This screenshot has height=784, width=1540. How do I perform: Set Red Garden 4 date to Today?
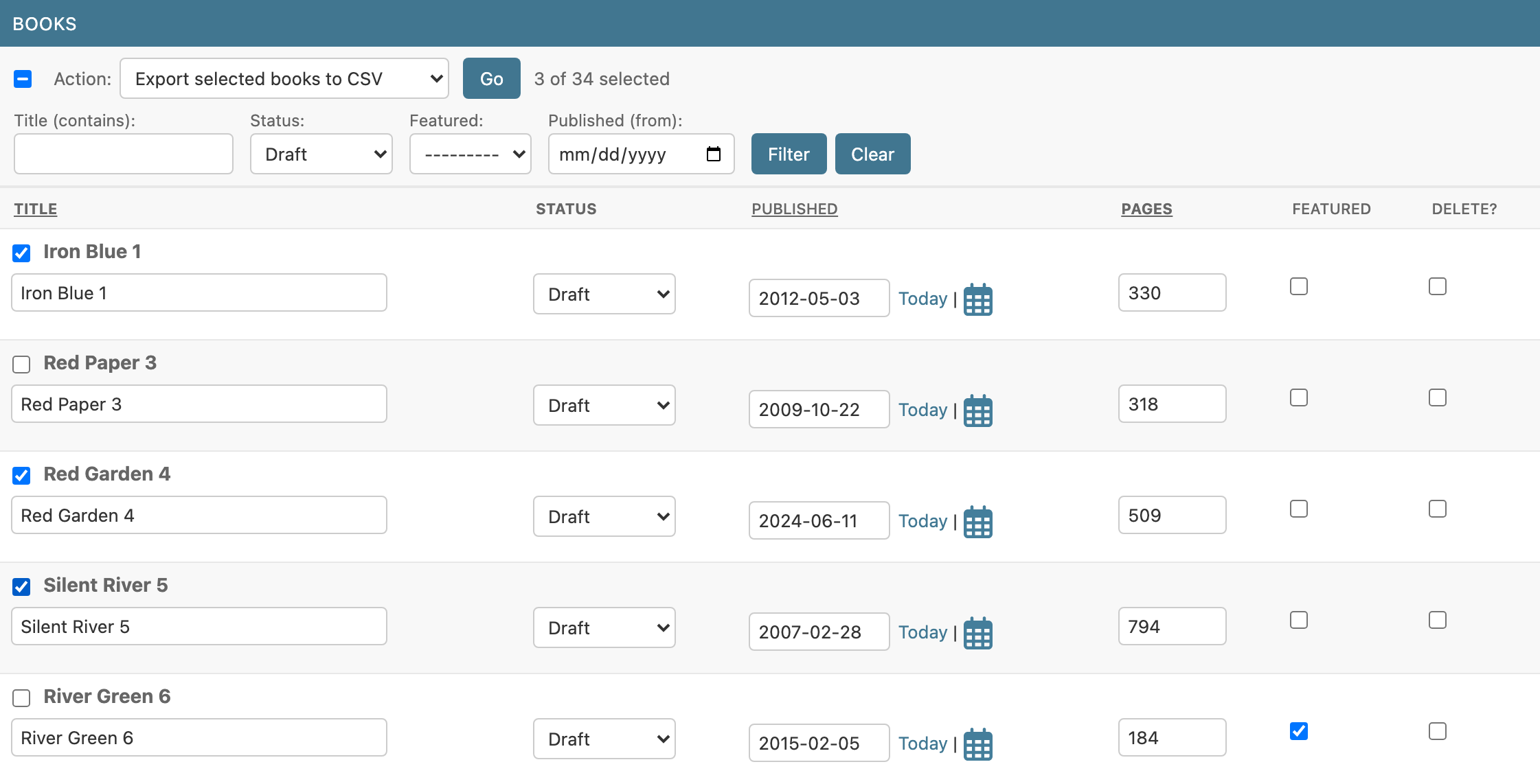(x=923, y=521)
